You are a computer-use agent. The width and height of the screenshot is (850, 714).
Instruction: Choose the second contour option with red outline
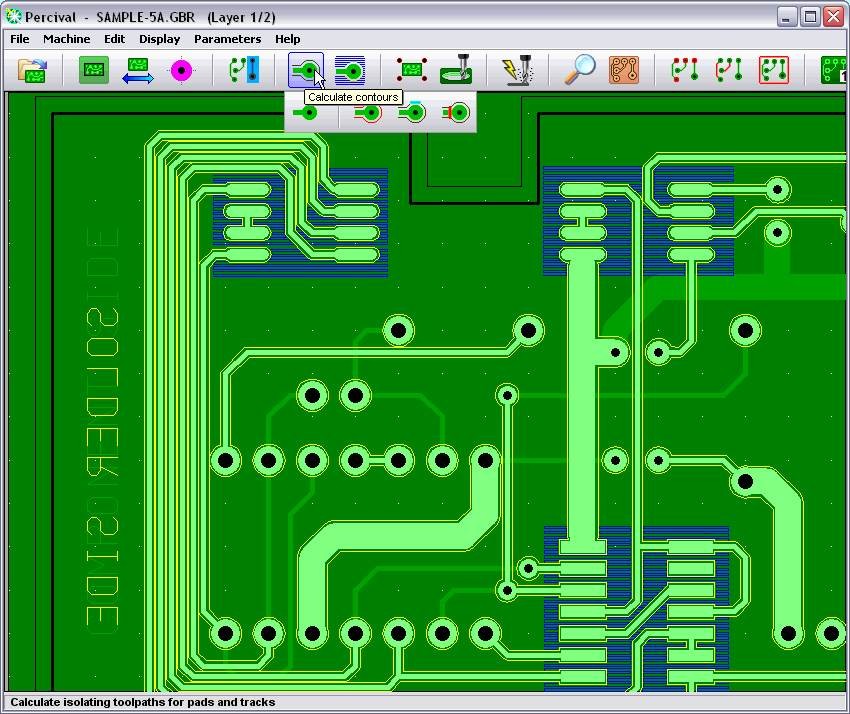pyautogui.click(x=367, y=113)
